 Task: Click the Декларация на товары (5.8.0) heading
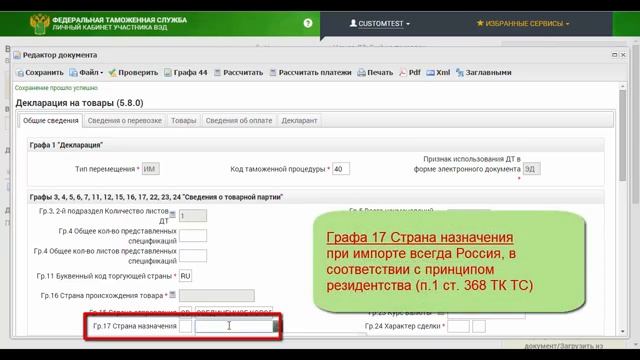[x=80, y=103]
